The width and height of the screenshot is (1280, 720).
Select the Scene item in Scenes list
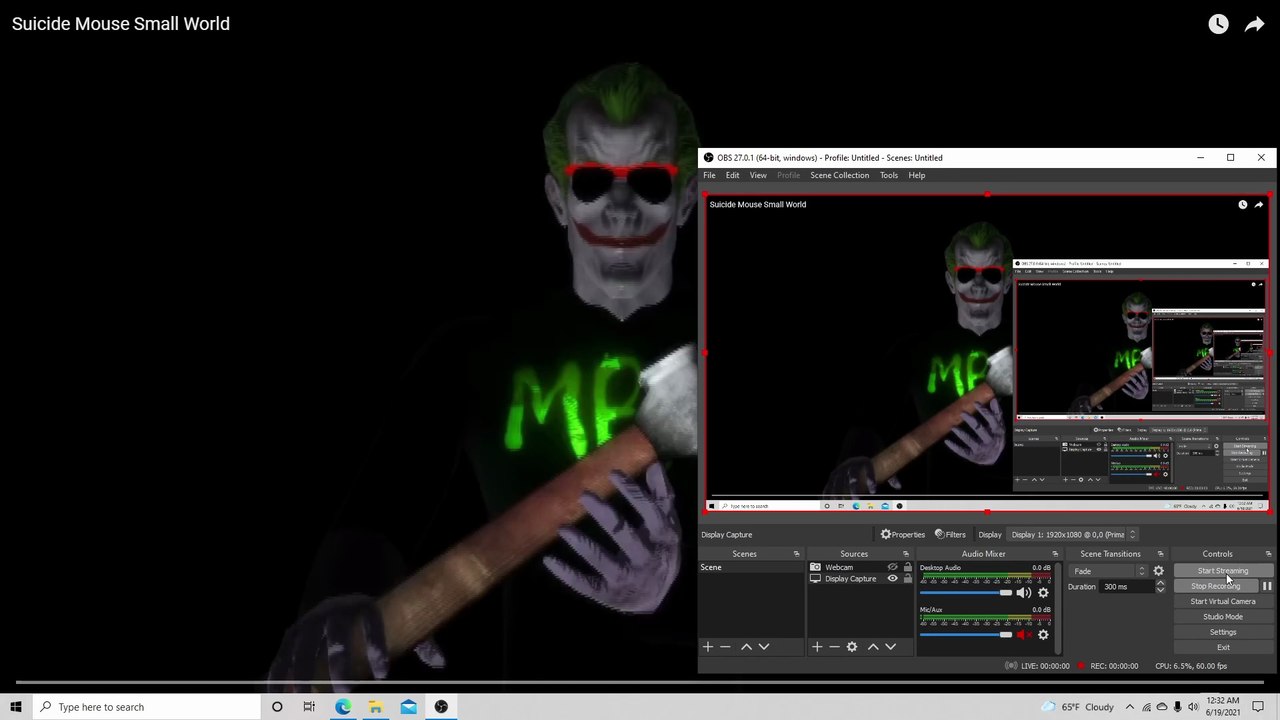752,567
